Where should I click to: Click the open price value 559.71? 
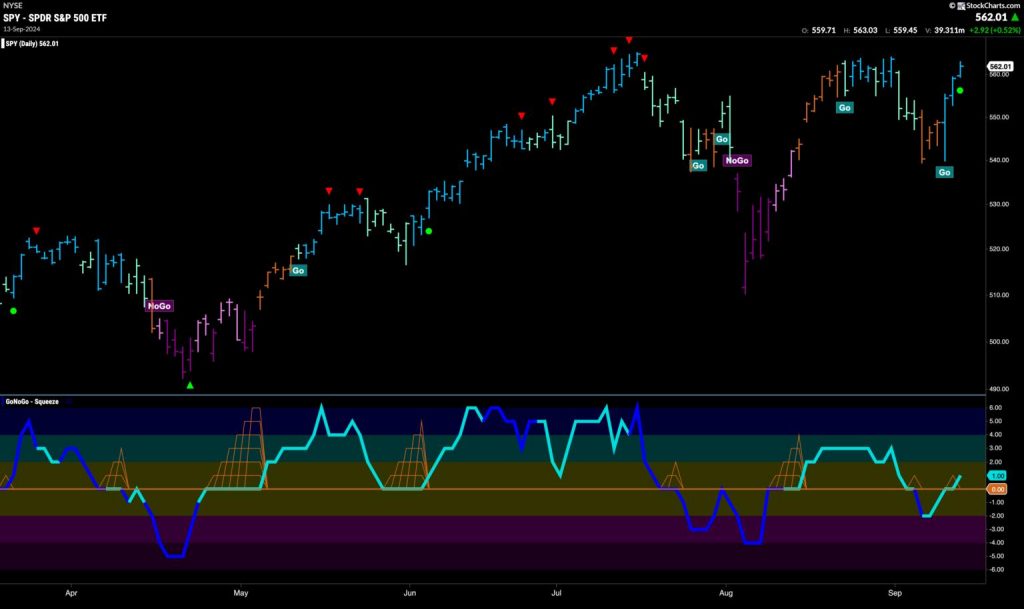(824, 30)
